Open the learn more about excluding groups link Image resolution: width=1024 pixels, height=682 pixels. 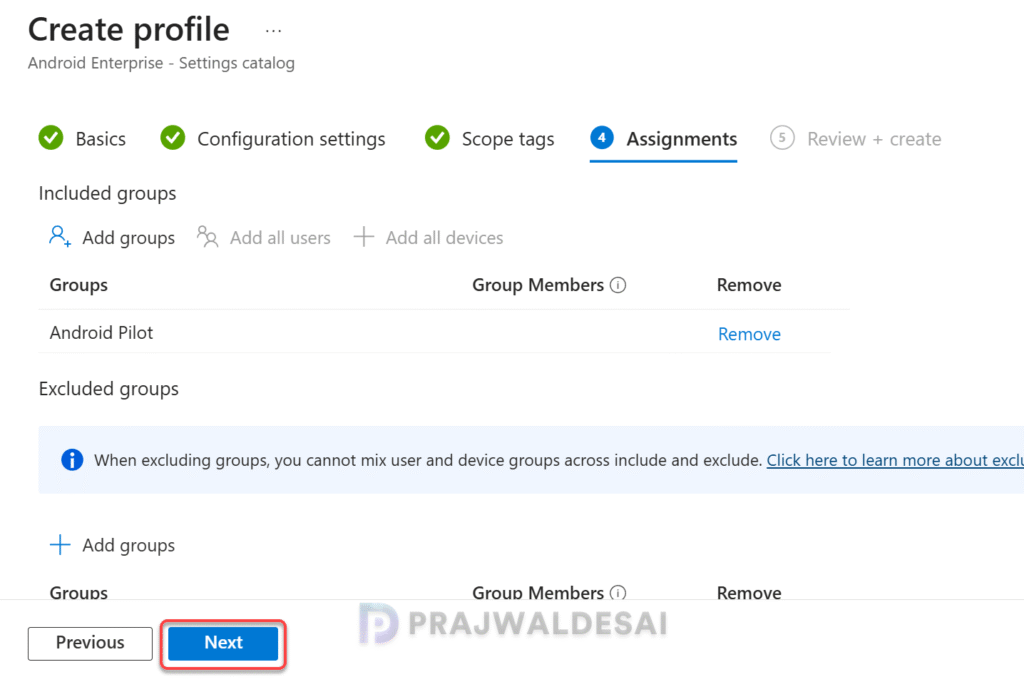[895, 460]
